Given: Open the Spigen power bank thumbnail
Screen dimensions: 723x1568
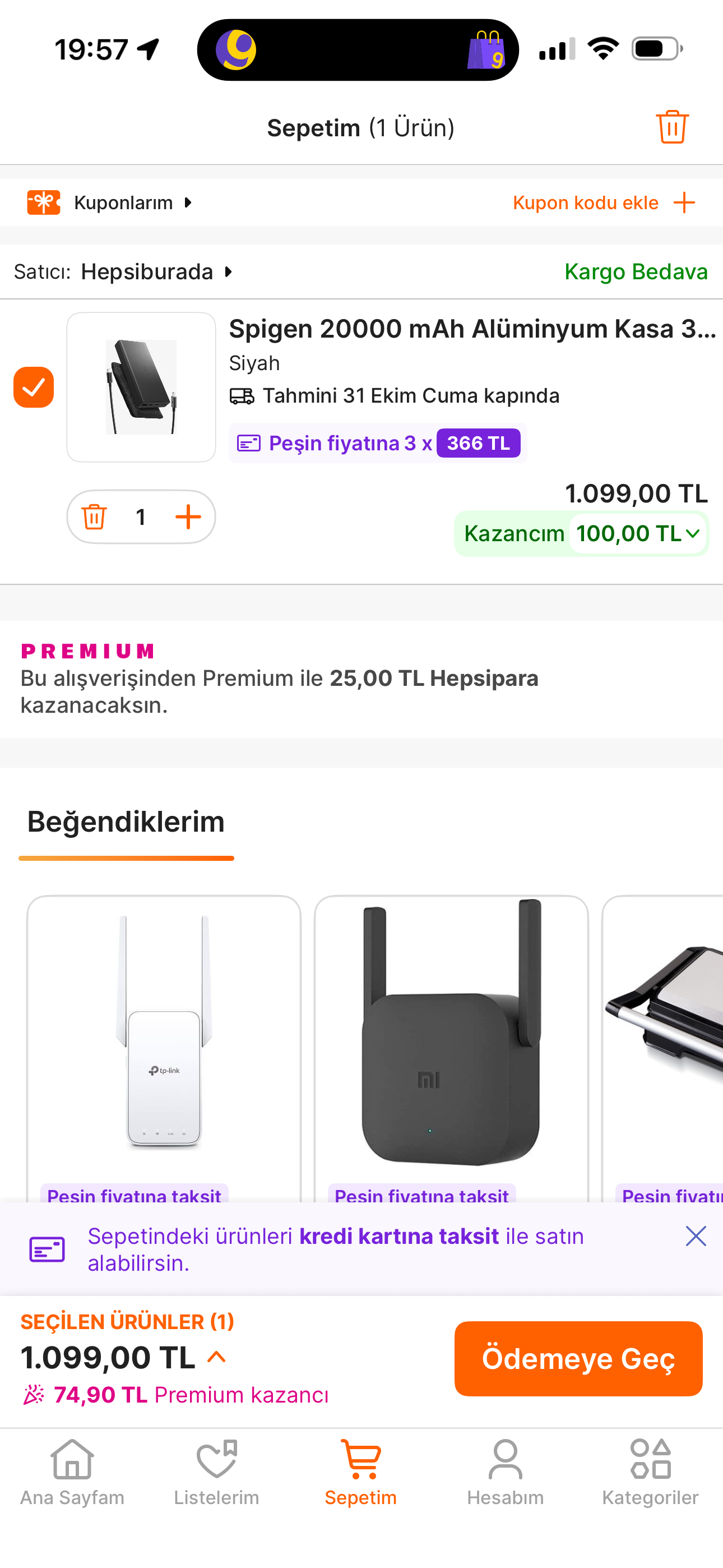Looking at the screenshot, I should coord(141,387).
